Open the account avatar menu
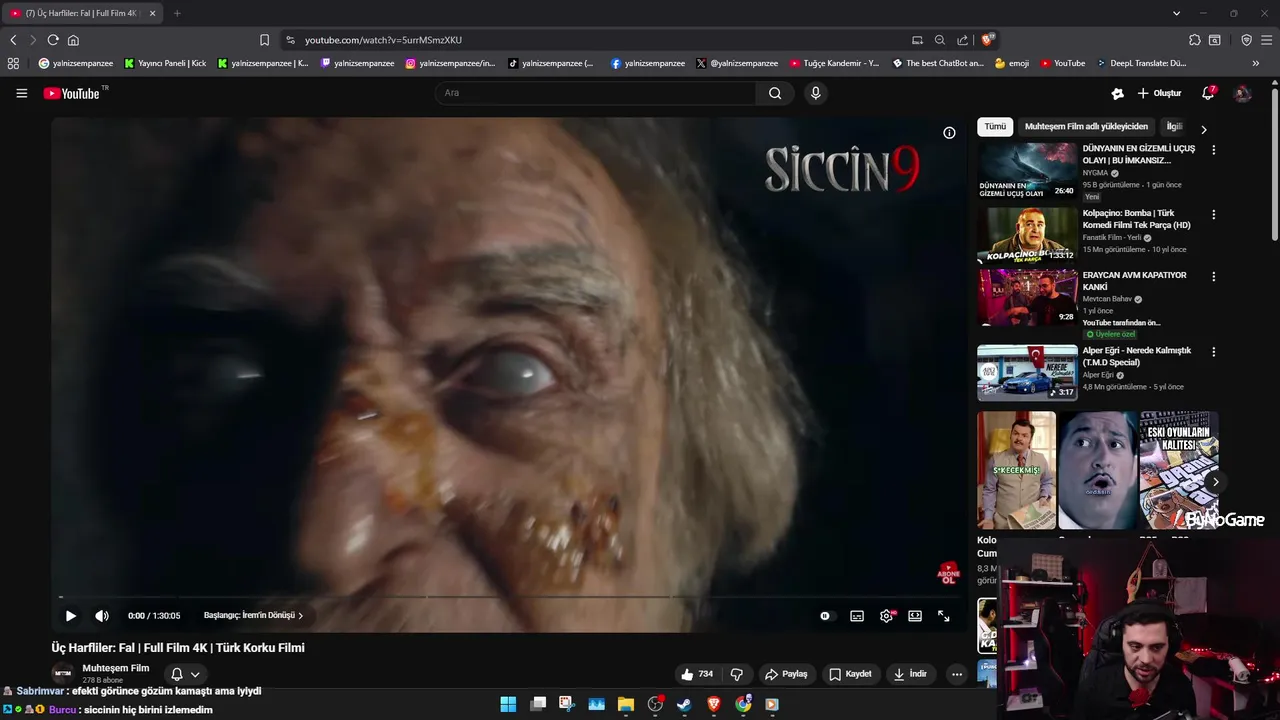The height and width of the screenshot is (720, 1280). (x=1242, y=93)
